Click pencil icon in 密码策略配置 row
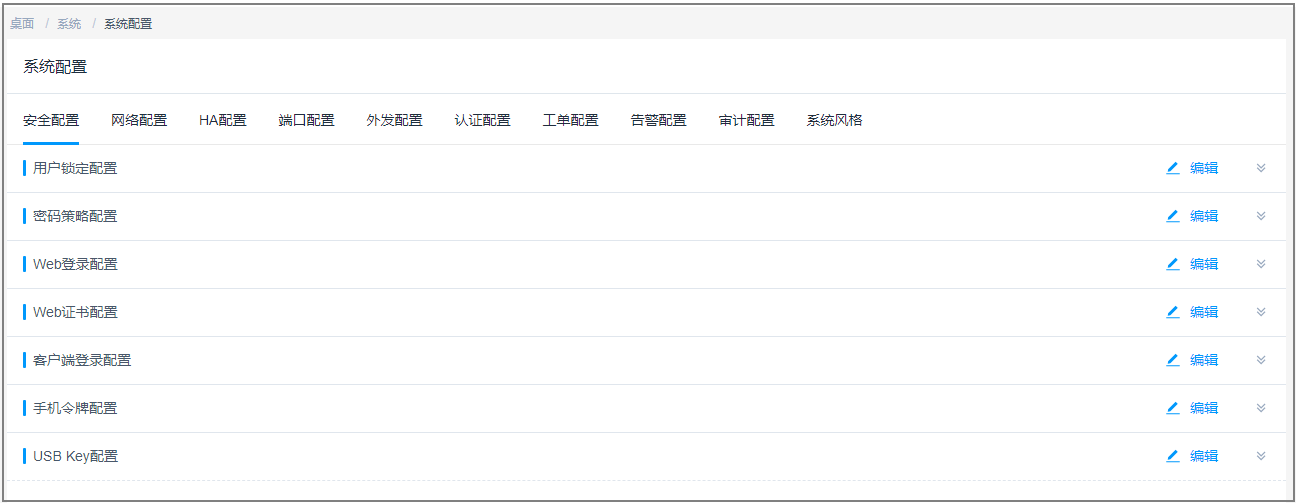The height and width of the screenshot is (503, 1296). pos(1173,216)
